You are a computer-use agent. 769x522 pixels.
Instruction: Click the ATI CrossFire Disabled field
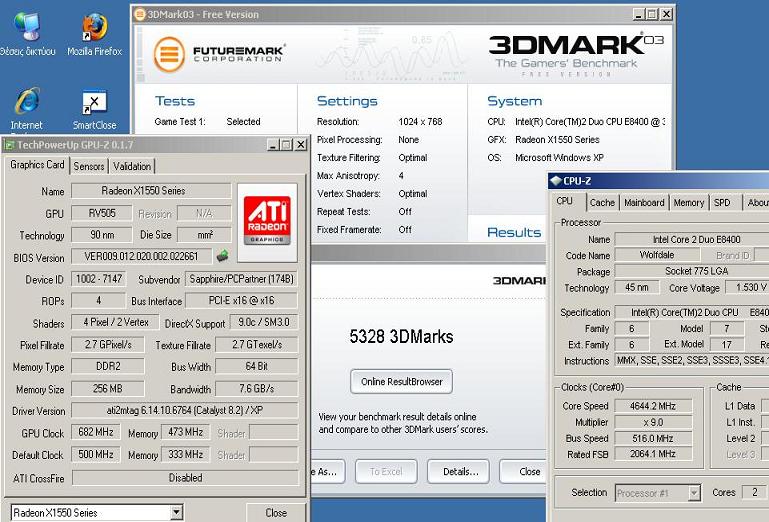185,478
